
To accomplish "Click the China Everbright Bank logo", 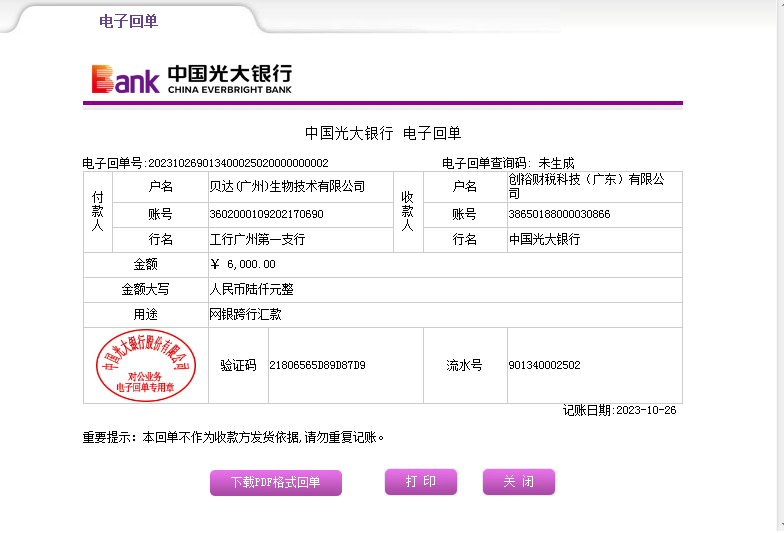I will [192, 79].
